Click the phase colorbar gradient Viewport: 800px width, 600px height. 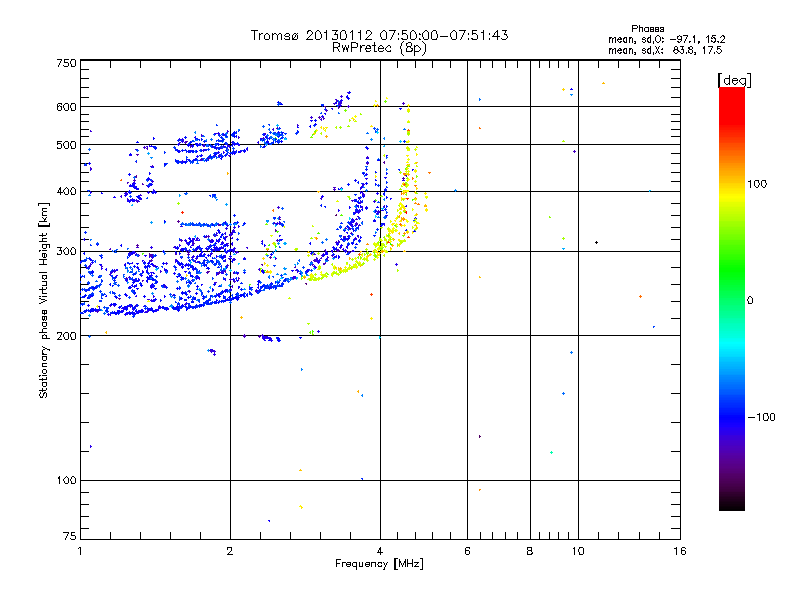tap(732, 298)
